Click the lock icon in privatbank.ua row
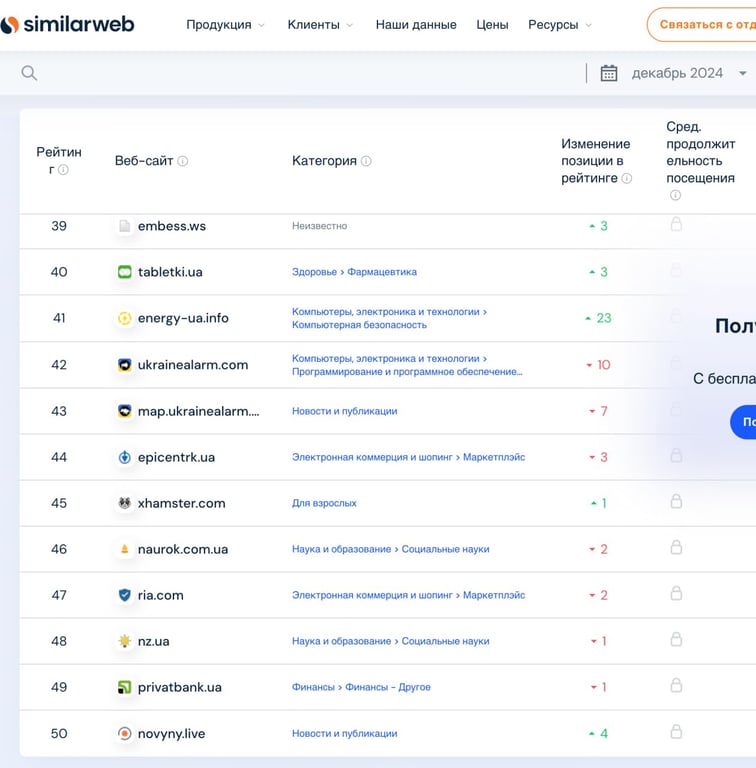Viewport: 756px width, 768px height. coord(676,685)
